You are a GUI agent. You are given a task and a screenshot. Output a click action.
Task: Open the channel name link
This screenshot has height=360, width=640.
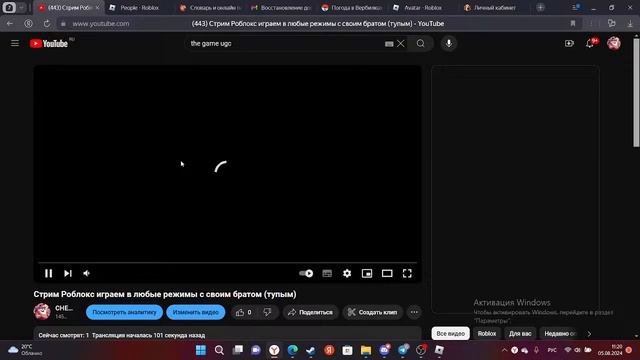pyautogui.click(x=64, y=308)
